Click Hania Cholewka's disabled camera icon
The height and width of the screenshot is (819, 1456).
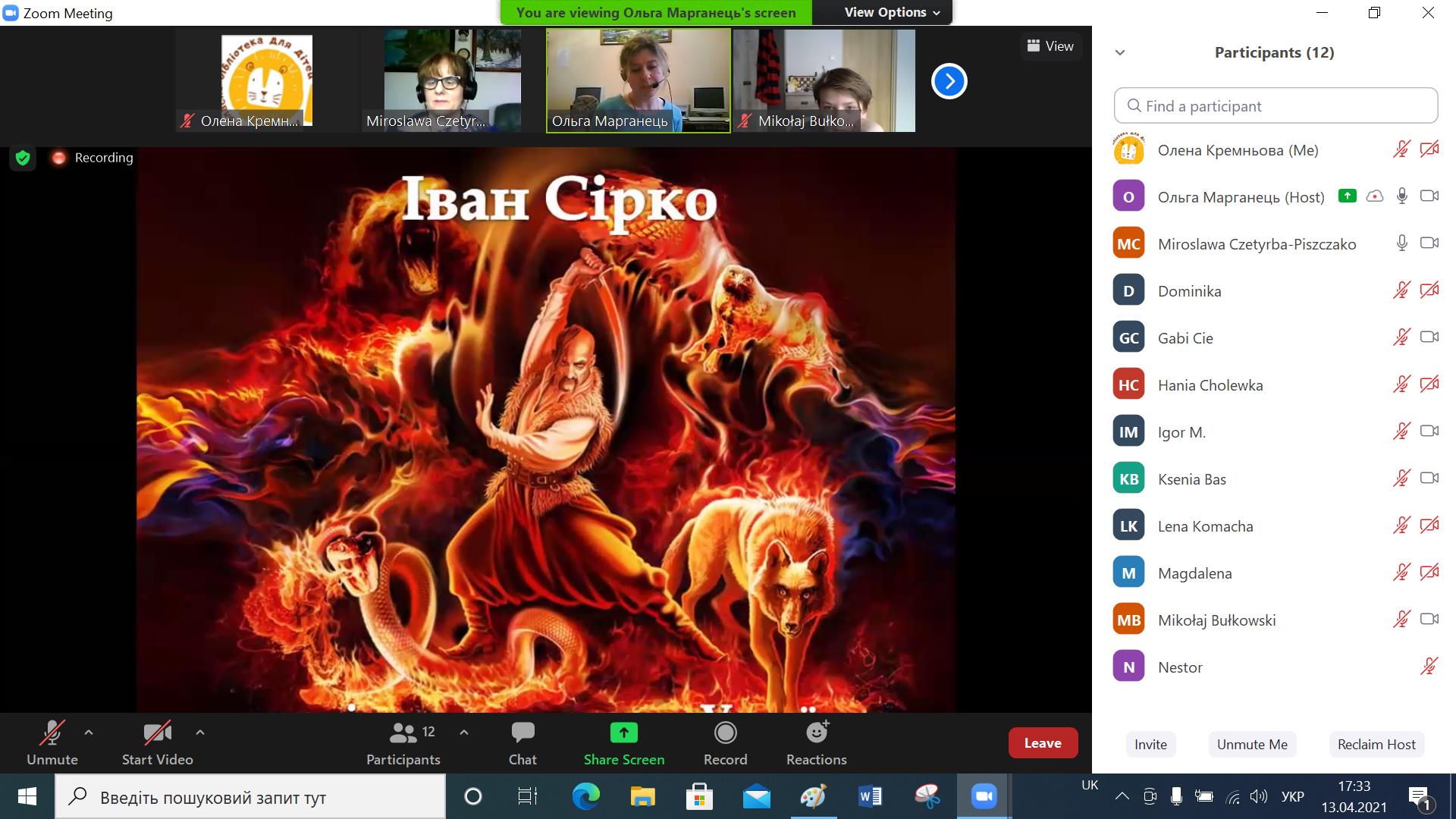pos(1429,384)
